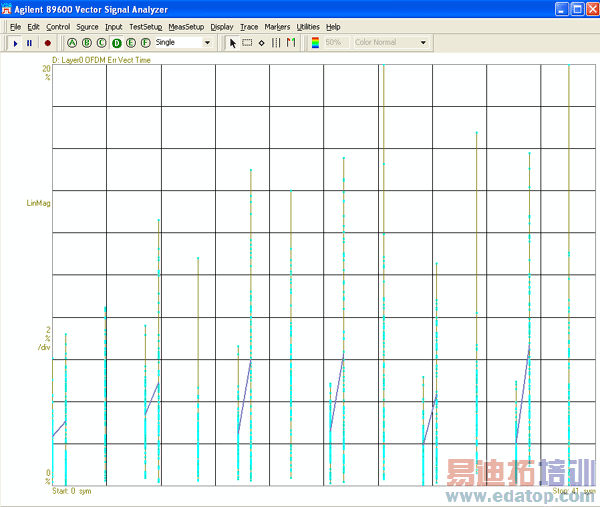
Task: Choose the arrow pointer tool
Action: [x=233, y=43]
